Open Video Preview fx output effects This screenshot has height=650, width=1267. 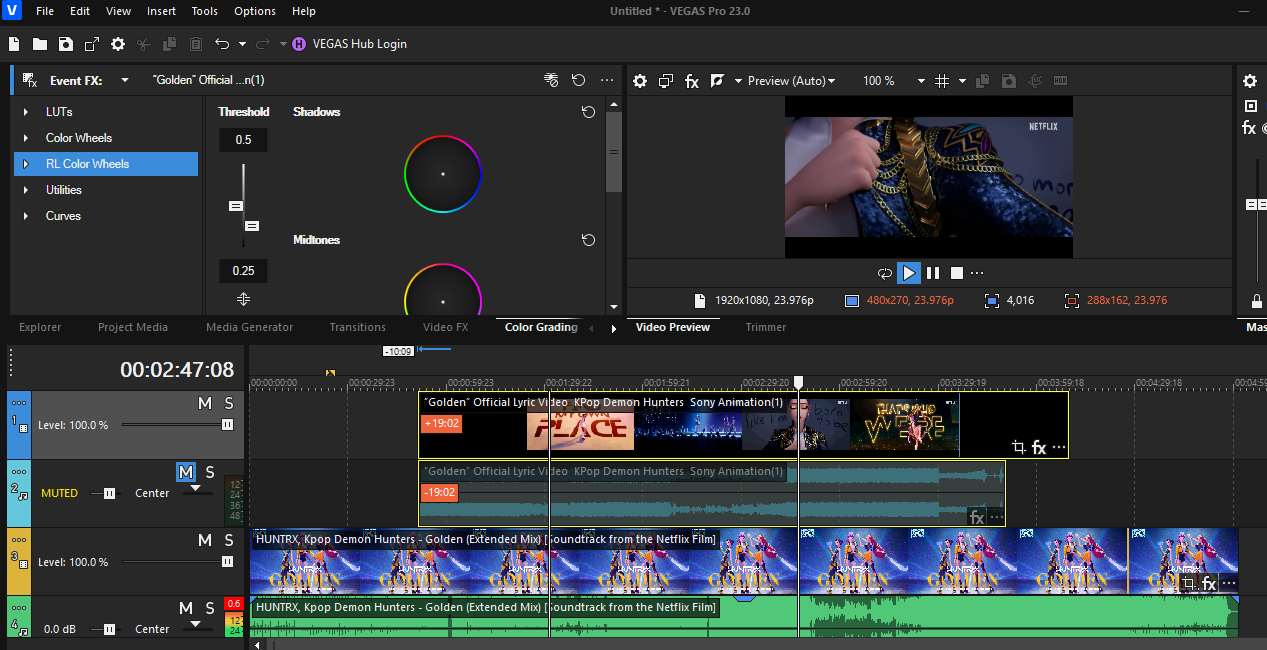click(691, 81)
